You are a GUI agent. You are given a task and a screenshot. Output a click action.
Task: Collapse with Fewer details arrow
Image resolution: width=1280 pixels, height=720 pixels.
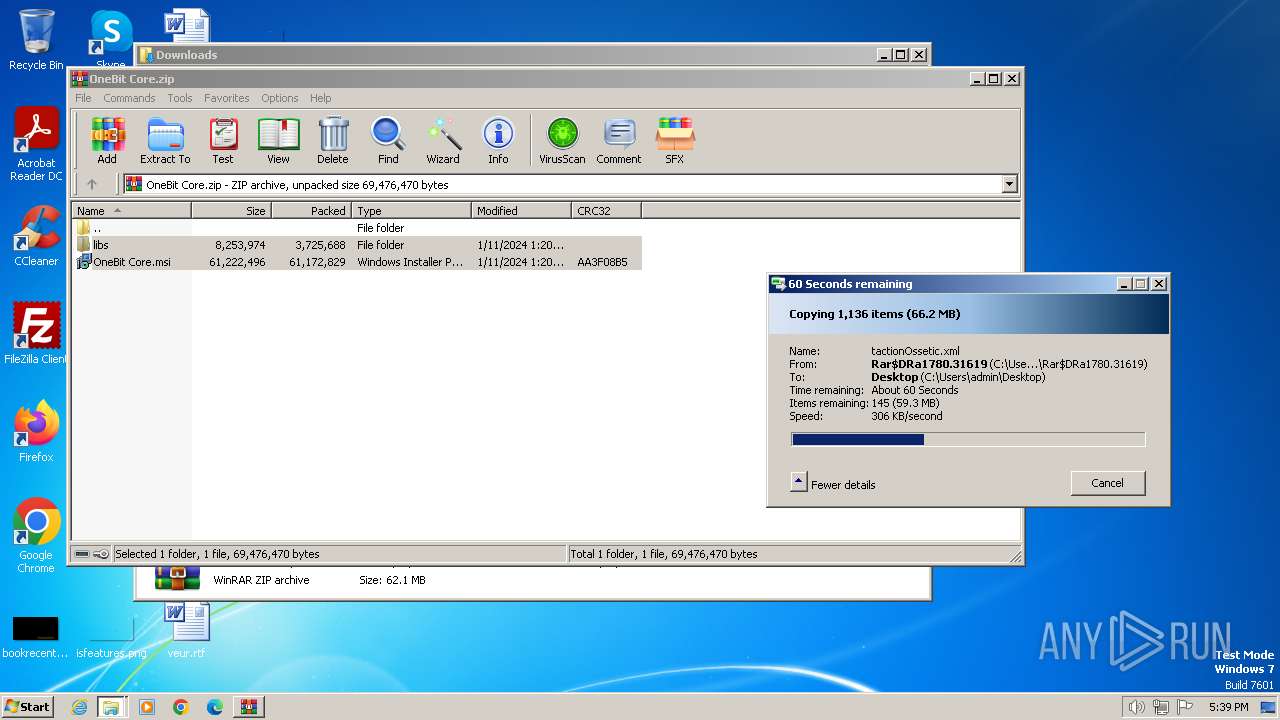(798, 481)
